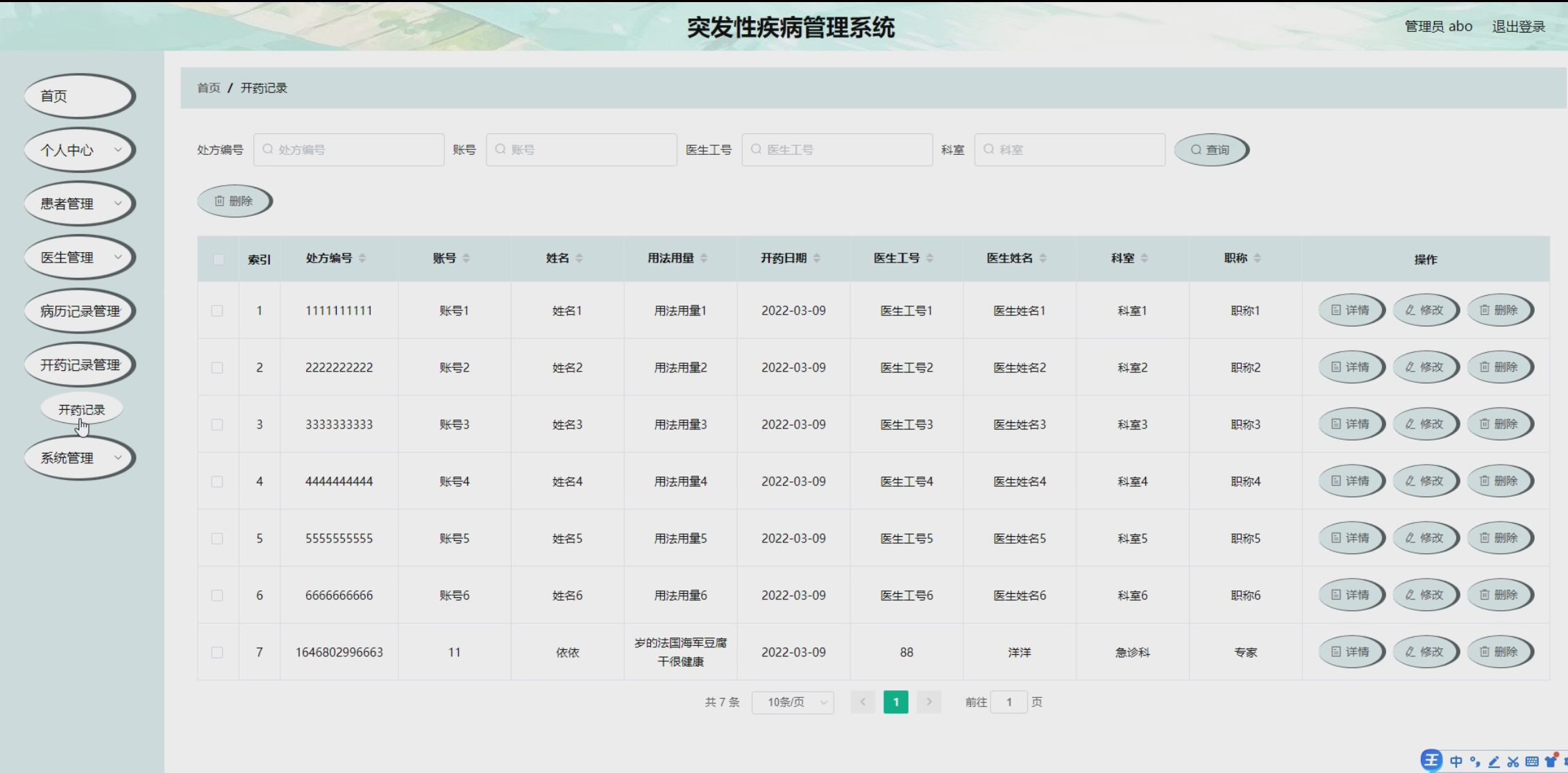The width and height of the screenshot is (1568, 773).
Task: Sort by 开药日期 column sort arrows
Action: click(x=817, y=258)
